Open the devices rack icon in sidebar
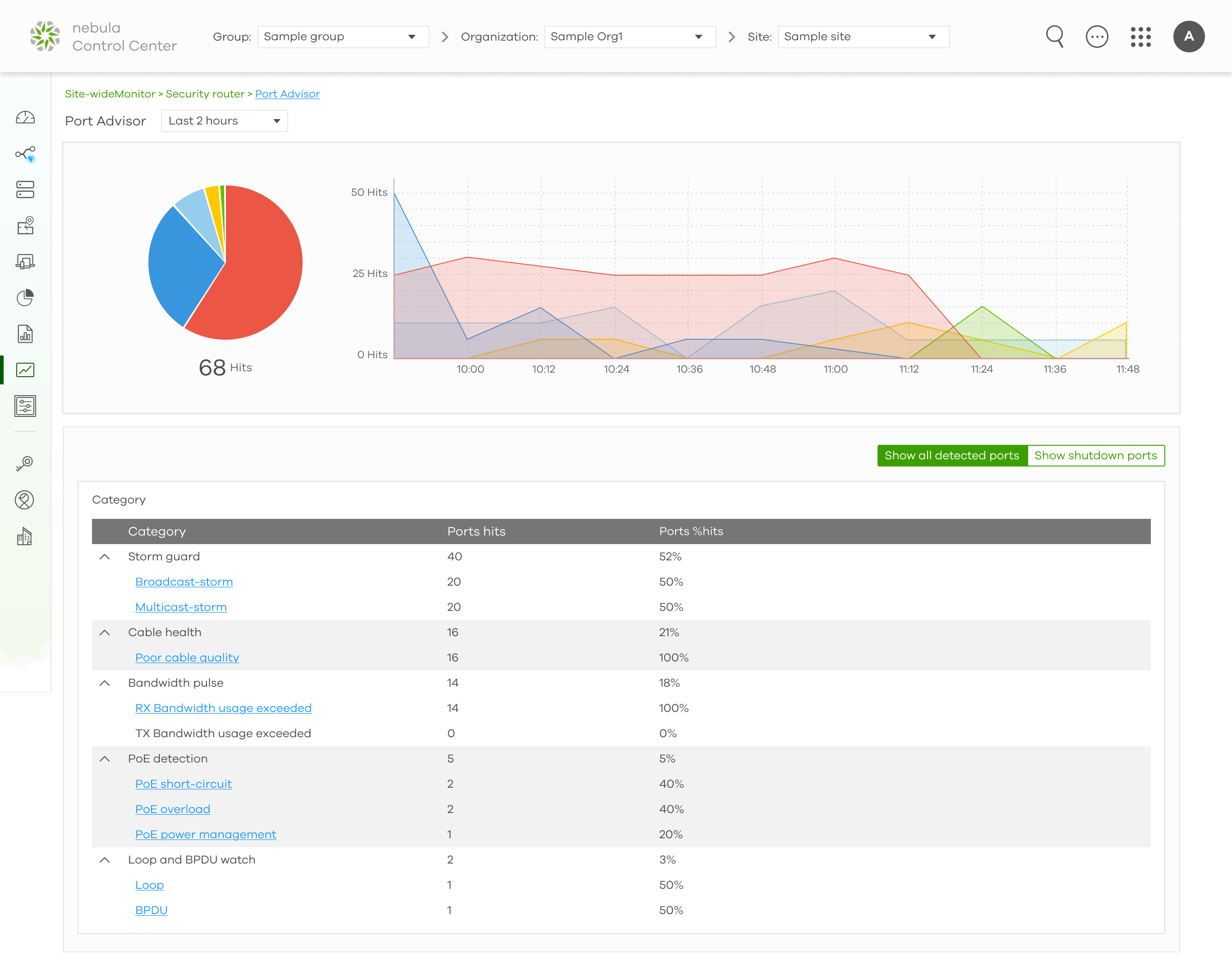The width and height of the screenshot is (1232, 979). 25,189
